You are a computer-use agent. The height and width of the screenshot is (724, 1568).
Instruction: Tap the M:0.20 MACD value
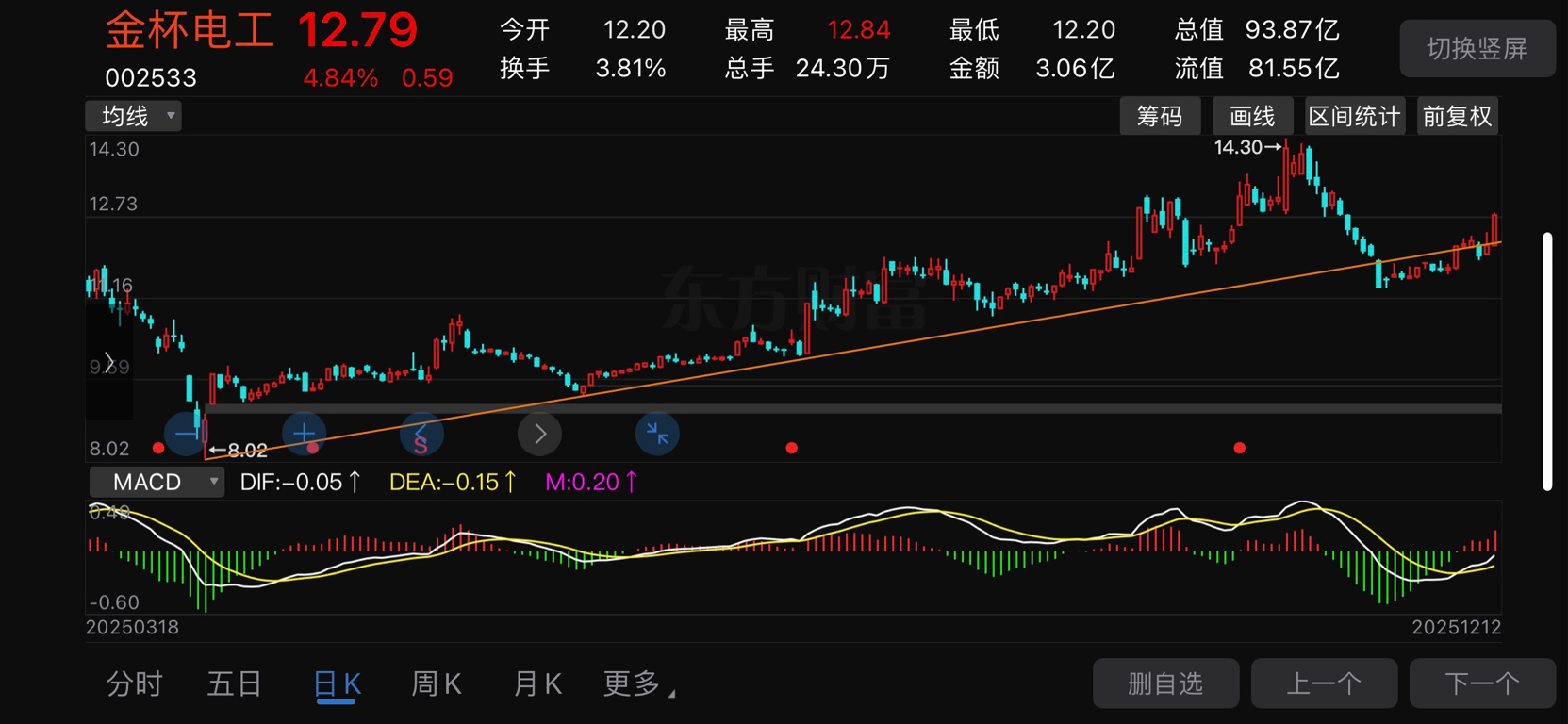pyautogui.click(x=591, y=482)
